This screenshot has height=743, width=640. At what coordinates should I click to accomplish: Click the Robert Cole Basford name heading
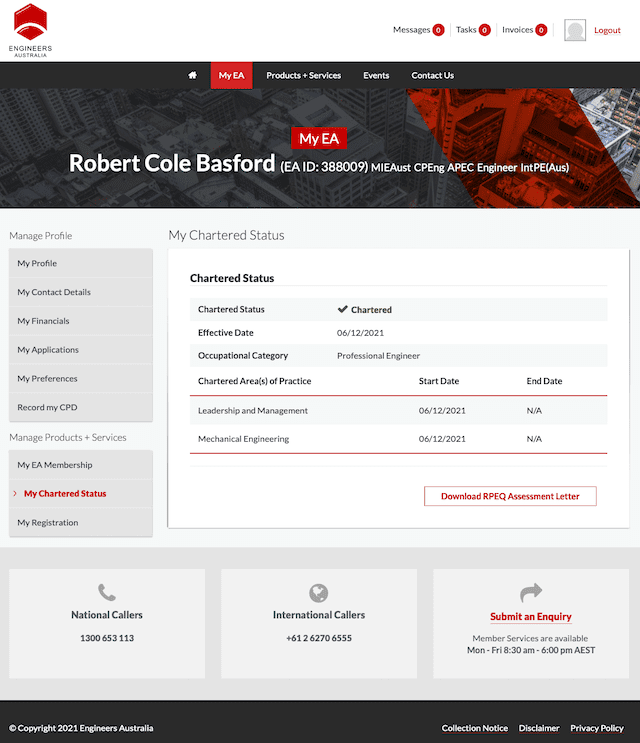click(172, 163)
